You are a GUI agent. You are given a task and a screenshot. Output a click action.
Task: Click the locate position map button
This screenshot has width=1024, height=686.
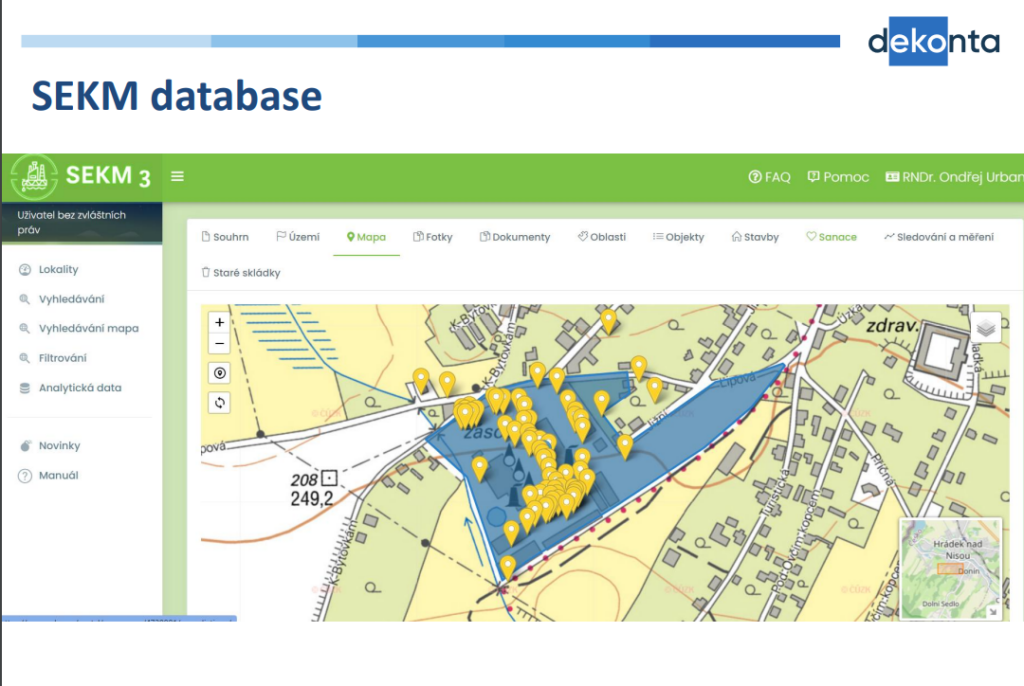pyautogui.click(x=220, y=373)
